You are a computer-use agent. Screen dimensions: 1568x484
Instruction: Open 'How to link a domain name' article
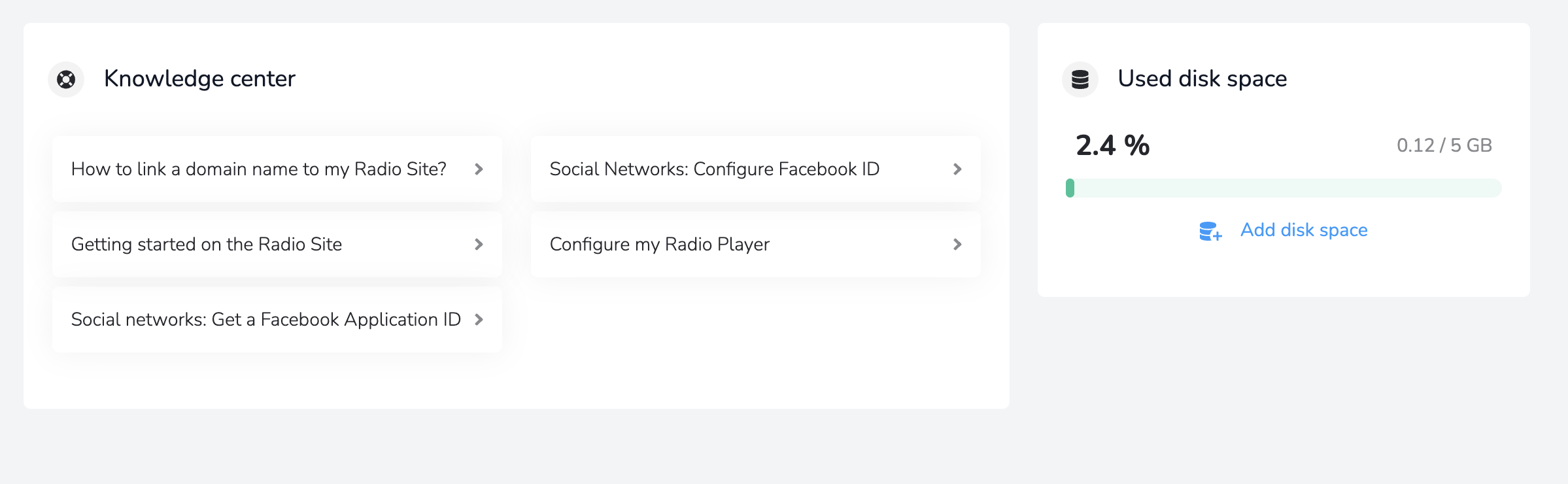[258, 169]
